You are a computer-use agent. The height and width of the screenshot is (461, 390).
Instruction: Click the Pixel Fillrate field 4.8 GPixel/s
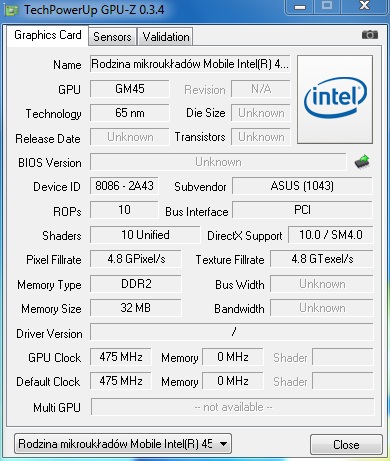(x=136, y=259)
